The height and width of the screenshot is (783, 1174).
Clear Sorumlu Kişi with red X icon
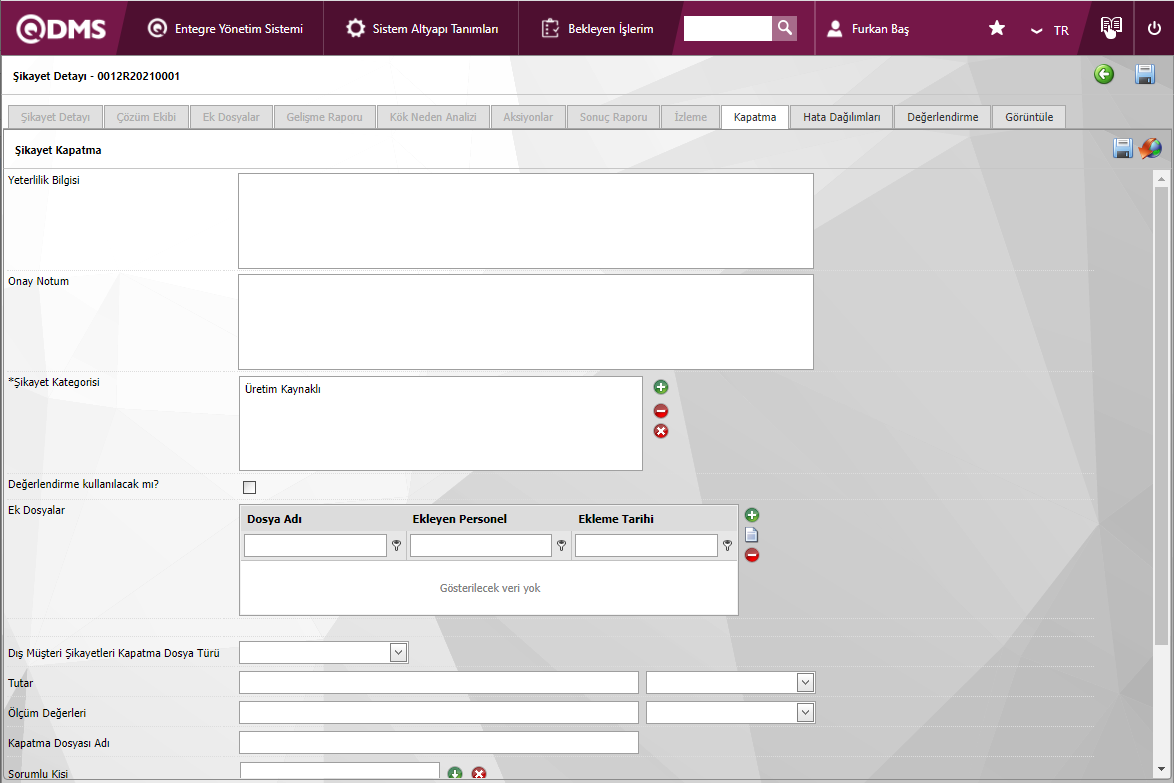click(x=479, y=773)
